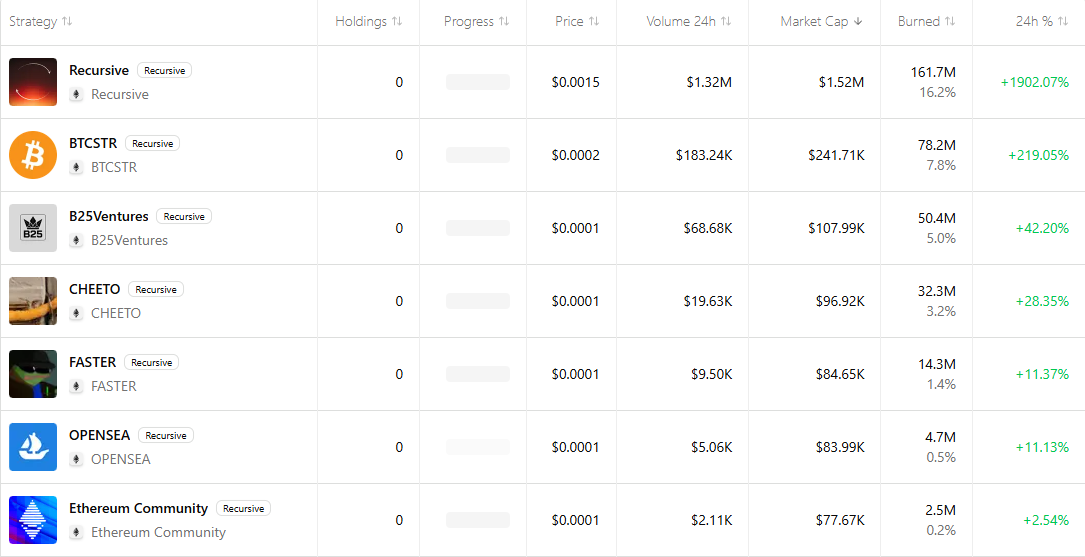Click the progress bar in BTCSTR row
Screen dimensions: 1085x557
pos(477,155)
